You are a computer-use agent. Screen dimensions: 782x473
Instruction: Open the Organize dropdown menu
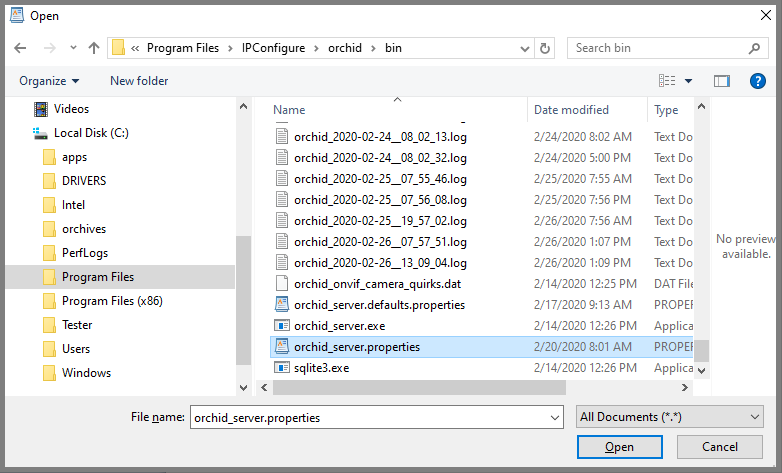tap(49, 81)
